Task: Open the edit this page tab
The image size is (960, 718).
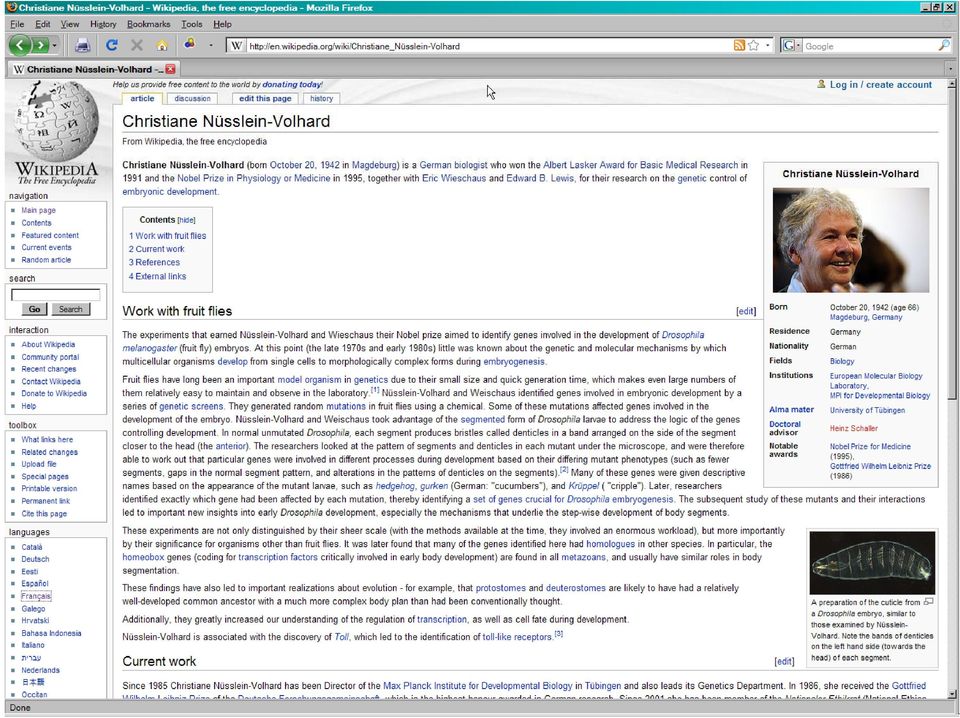Action: (x=265, y=99)
